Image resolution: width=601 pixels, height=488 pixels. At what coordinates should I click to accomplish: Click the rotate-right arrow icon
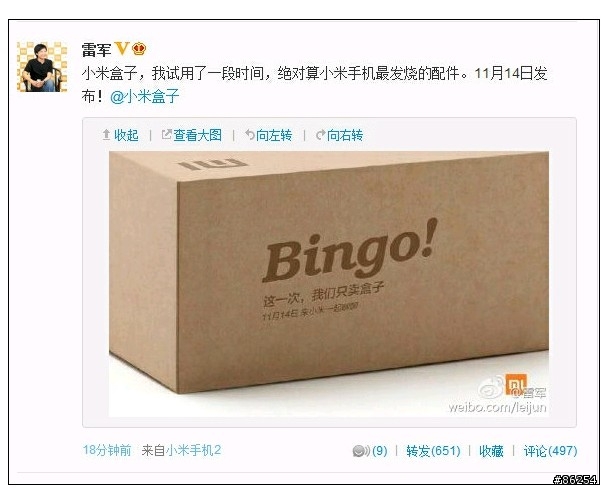(320, 135)
